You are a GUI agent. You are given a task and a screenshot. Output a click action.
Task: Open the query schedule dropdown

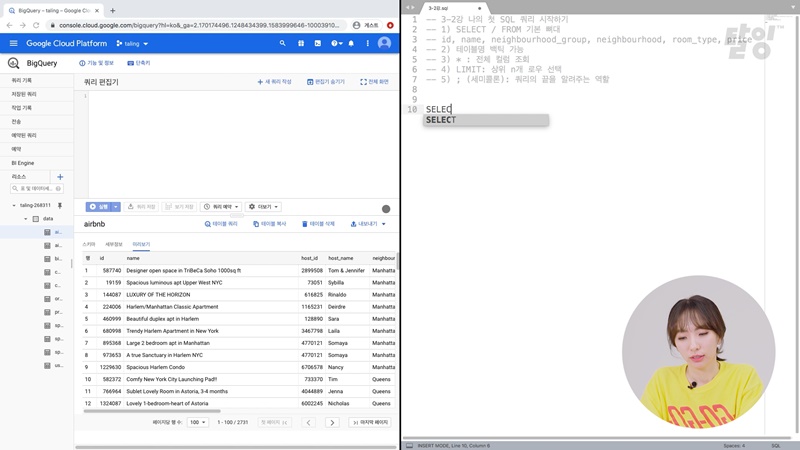point(221,207)
